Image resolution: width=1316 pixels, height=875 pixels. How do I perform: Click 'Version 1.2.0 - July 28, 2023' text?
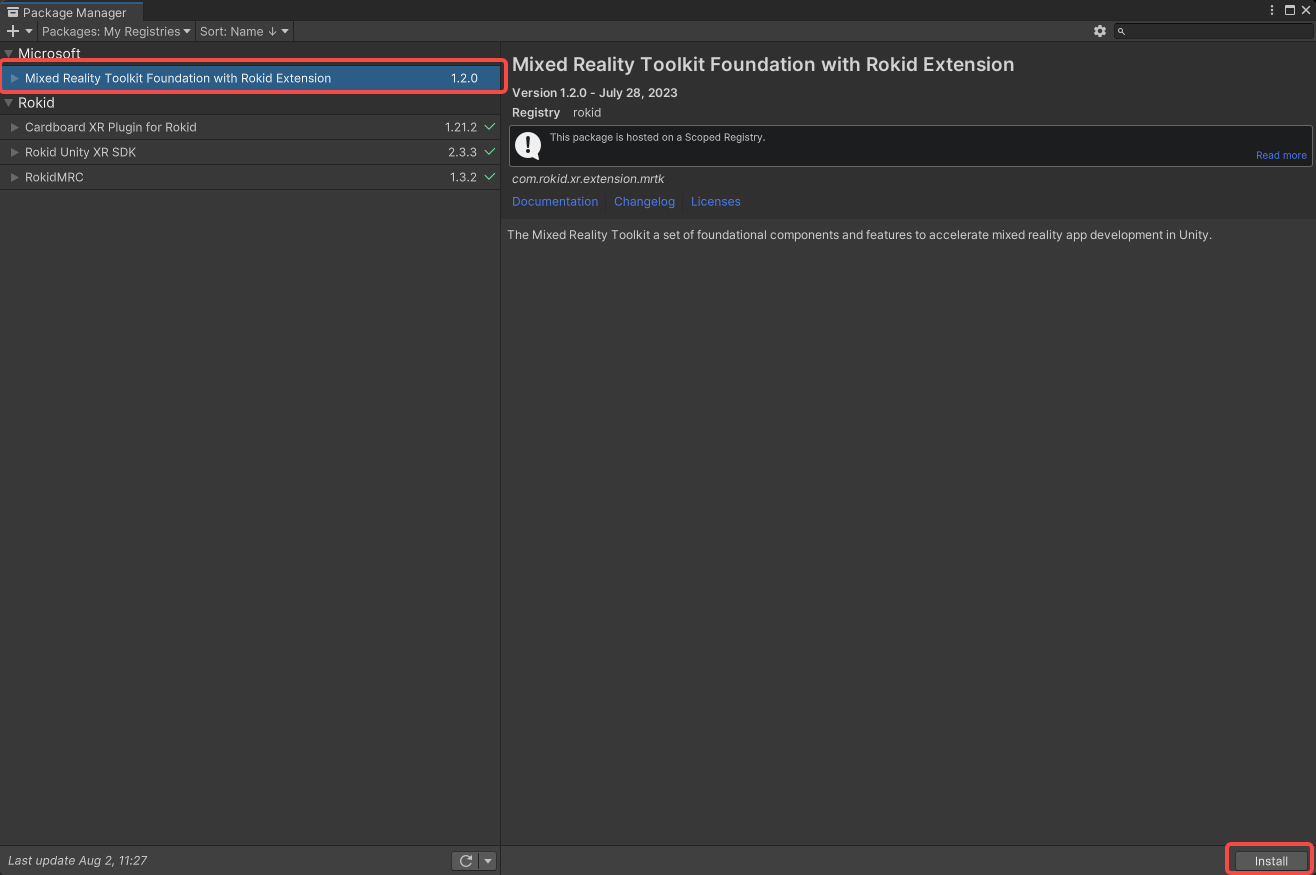point(595,93)
